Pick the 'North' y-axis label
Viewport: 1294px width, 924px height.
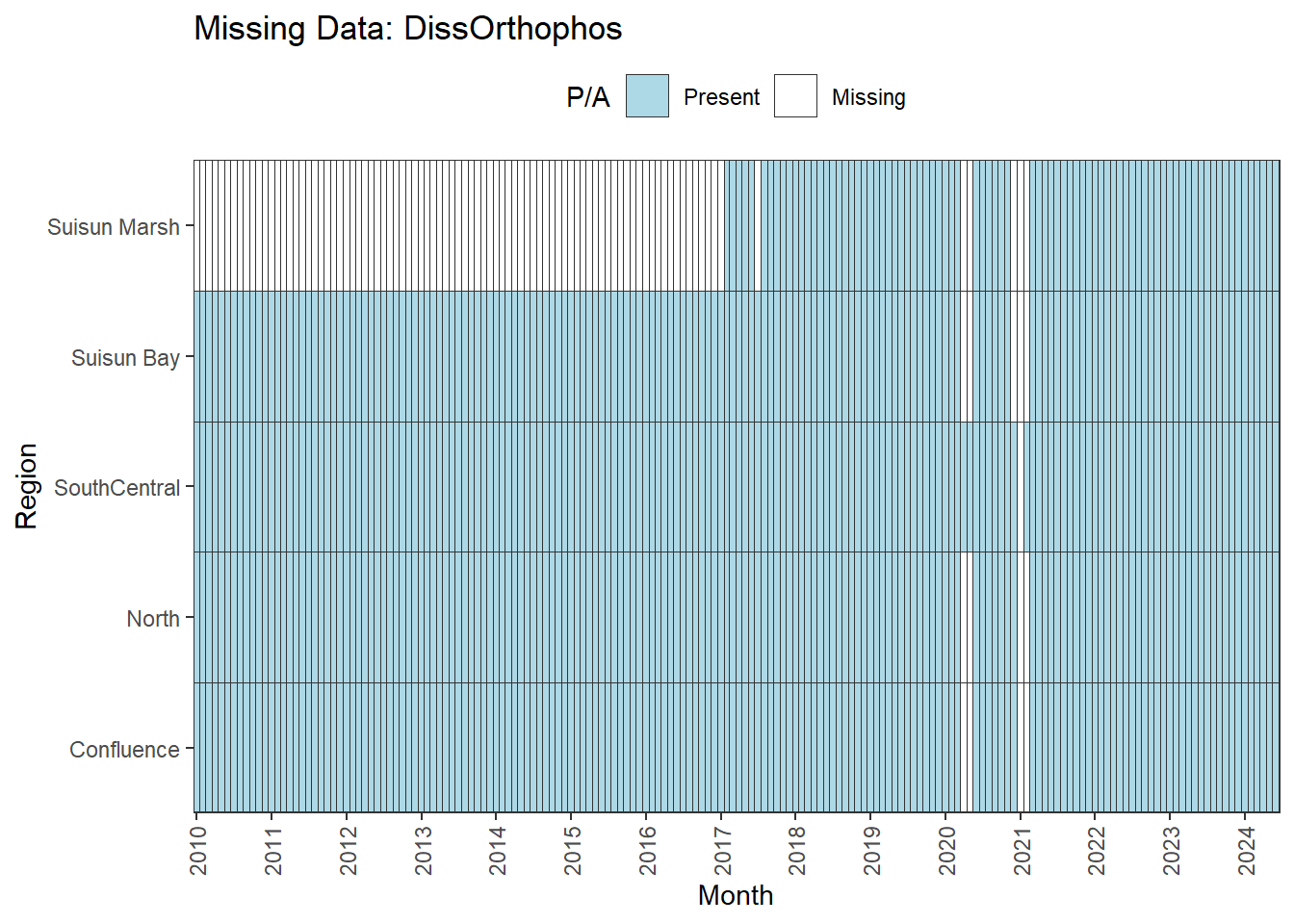pyautogui.click(x=153, y=619)
